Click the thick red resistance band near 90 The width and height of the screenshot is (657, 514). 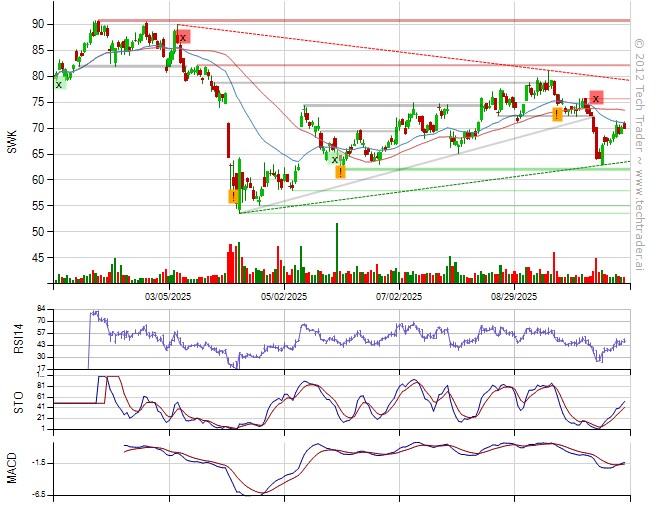coord(400,21)
